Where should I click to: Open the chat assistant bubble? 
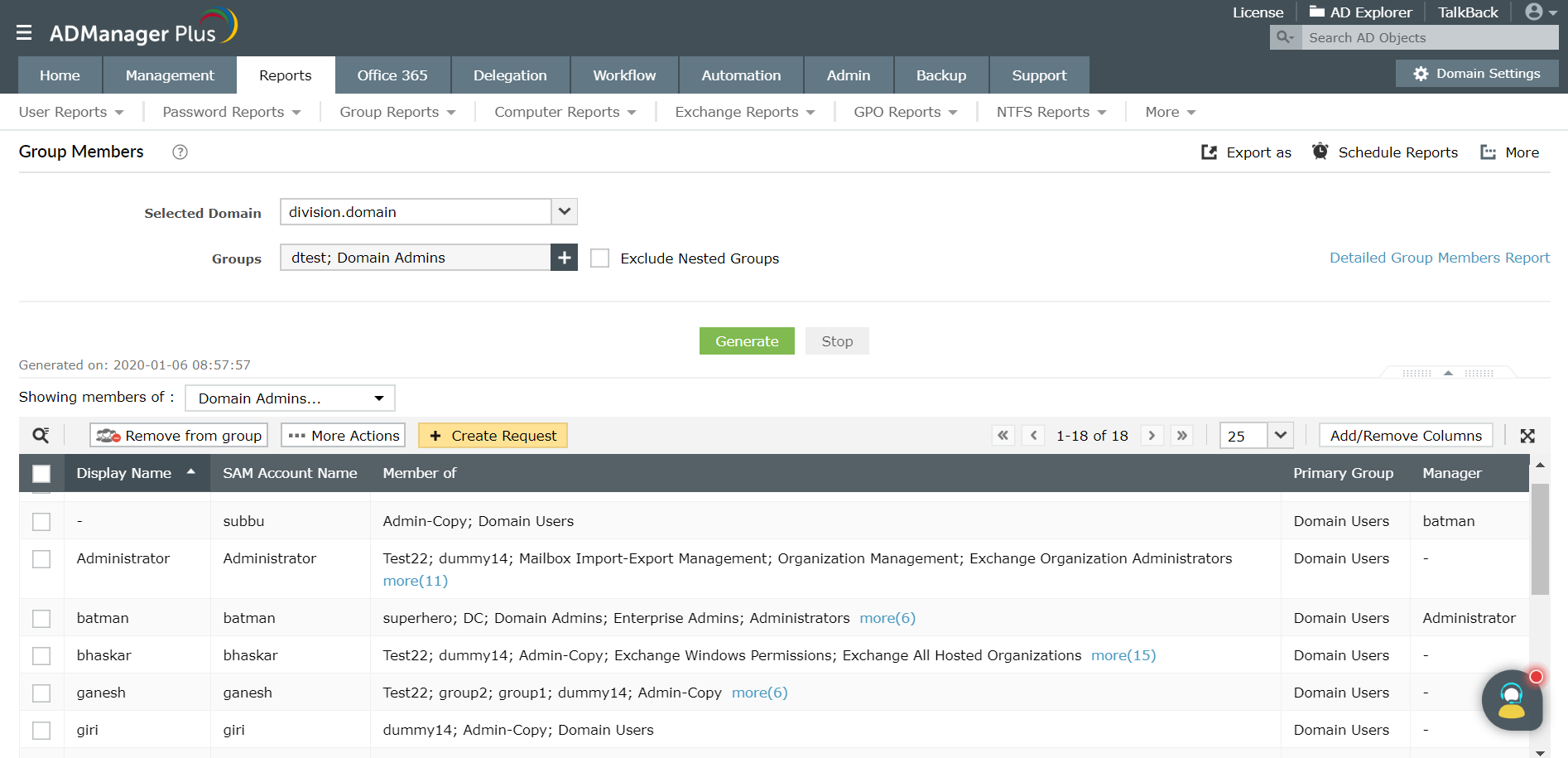pyautogui.click(x=1513, y=700)
